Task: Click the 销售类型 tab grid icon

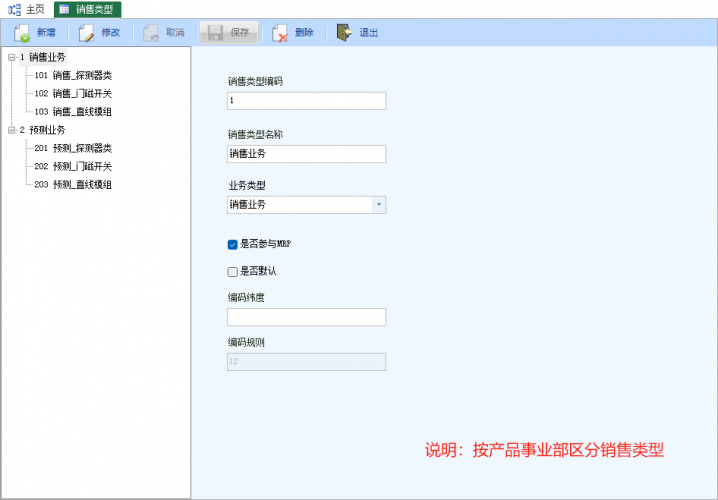Action: pos(64,9)
